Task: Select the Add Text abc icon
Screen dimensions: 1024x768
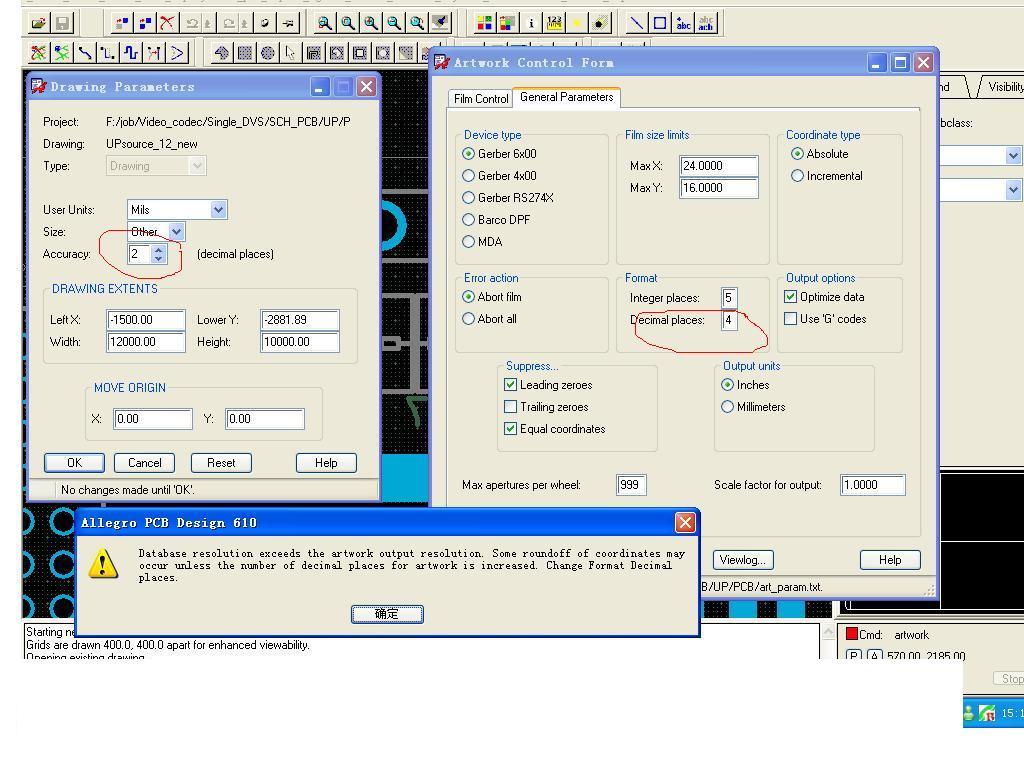Action: [x=683, y=24]
